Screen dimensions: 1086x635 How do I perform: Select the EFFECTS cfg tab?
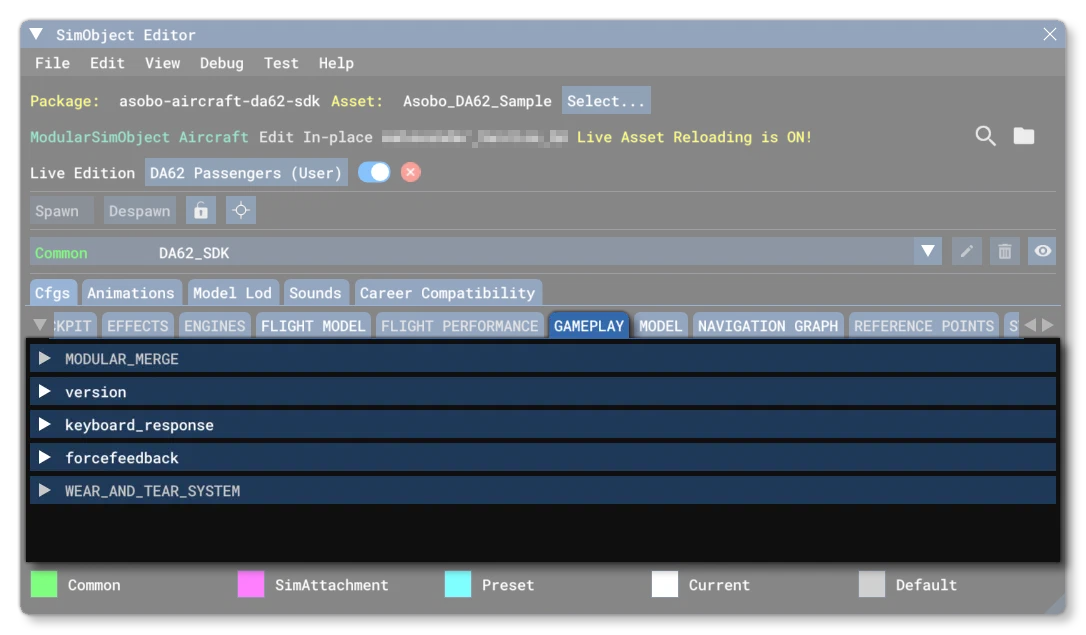point(137,325)
